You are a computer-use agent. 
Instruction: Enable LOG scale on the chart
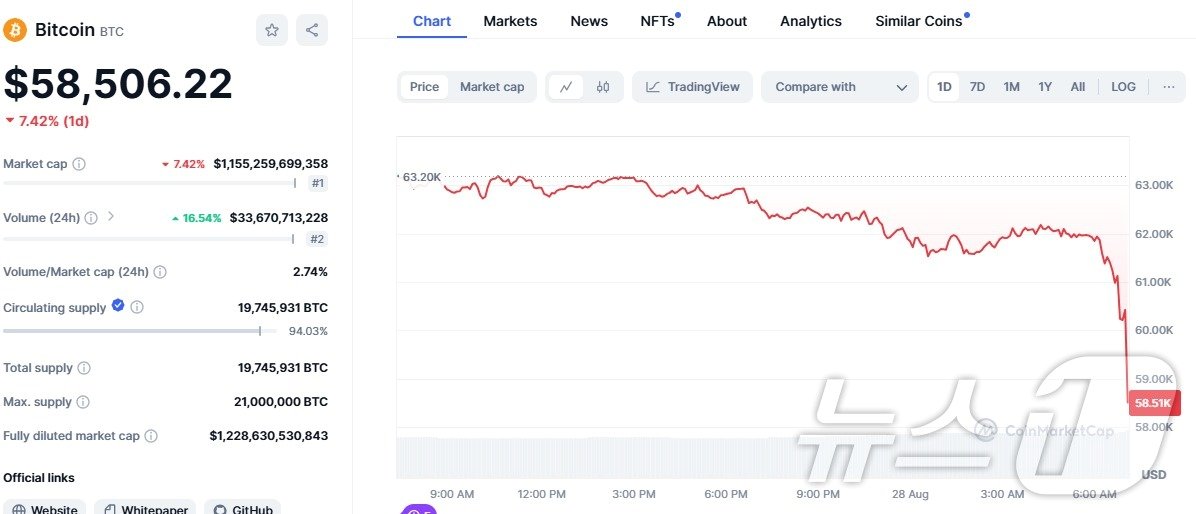[x=1123, y=87]
